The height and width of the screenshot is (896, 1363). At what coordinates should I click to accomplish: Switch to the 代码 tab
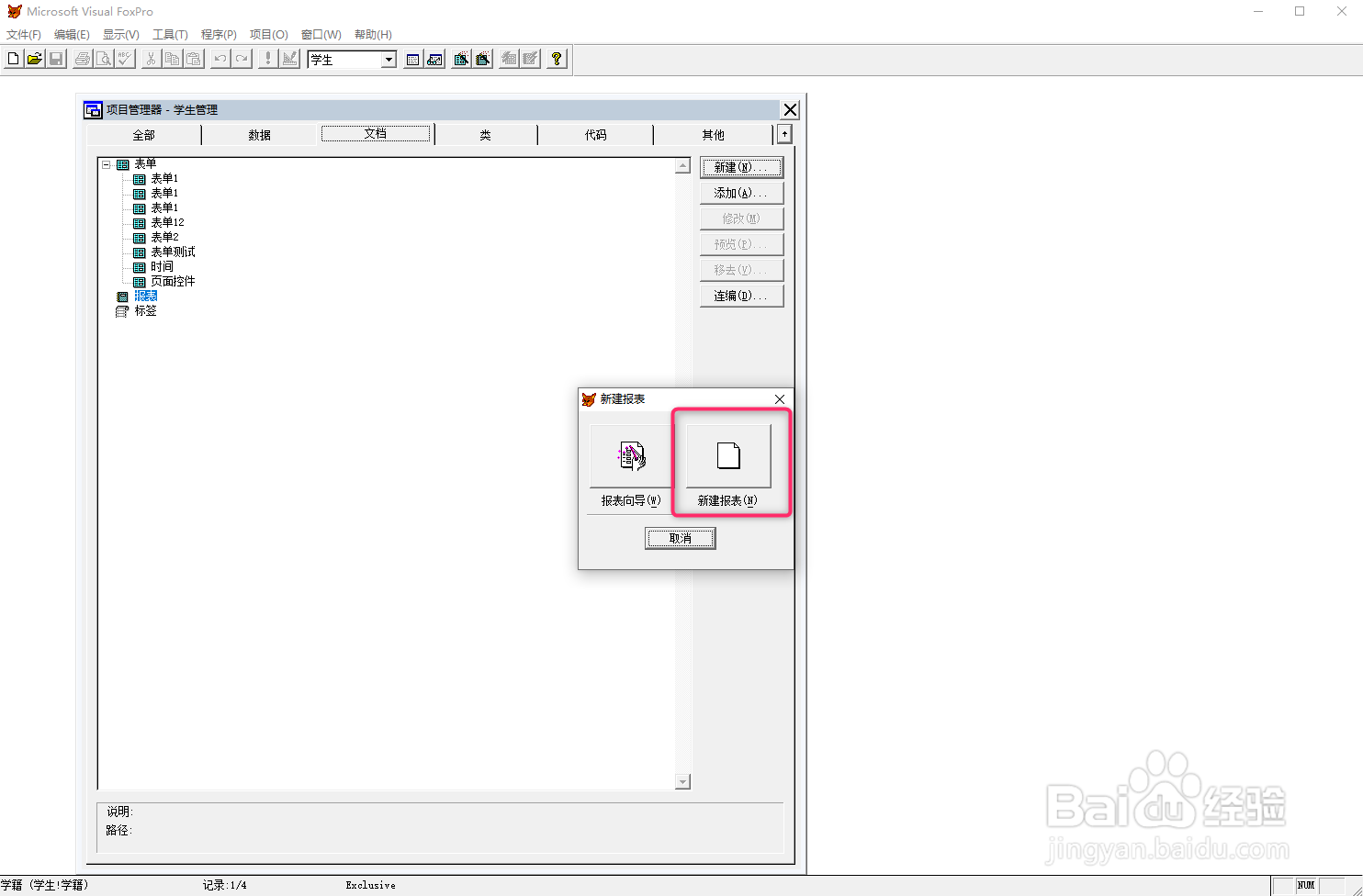coord(596,135)
